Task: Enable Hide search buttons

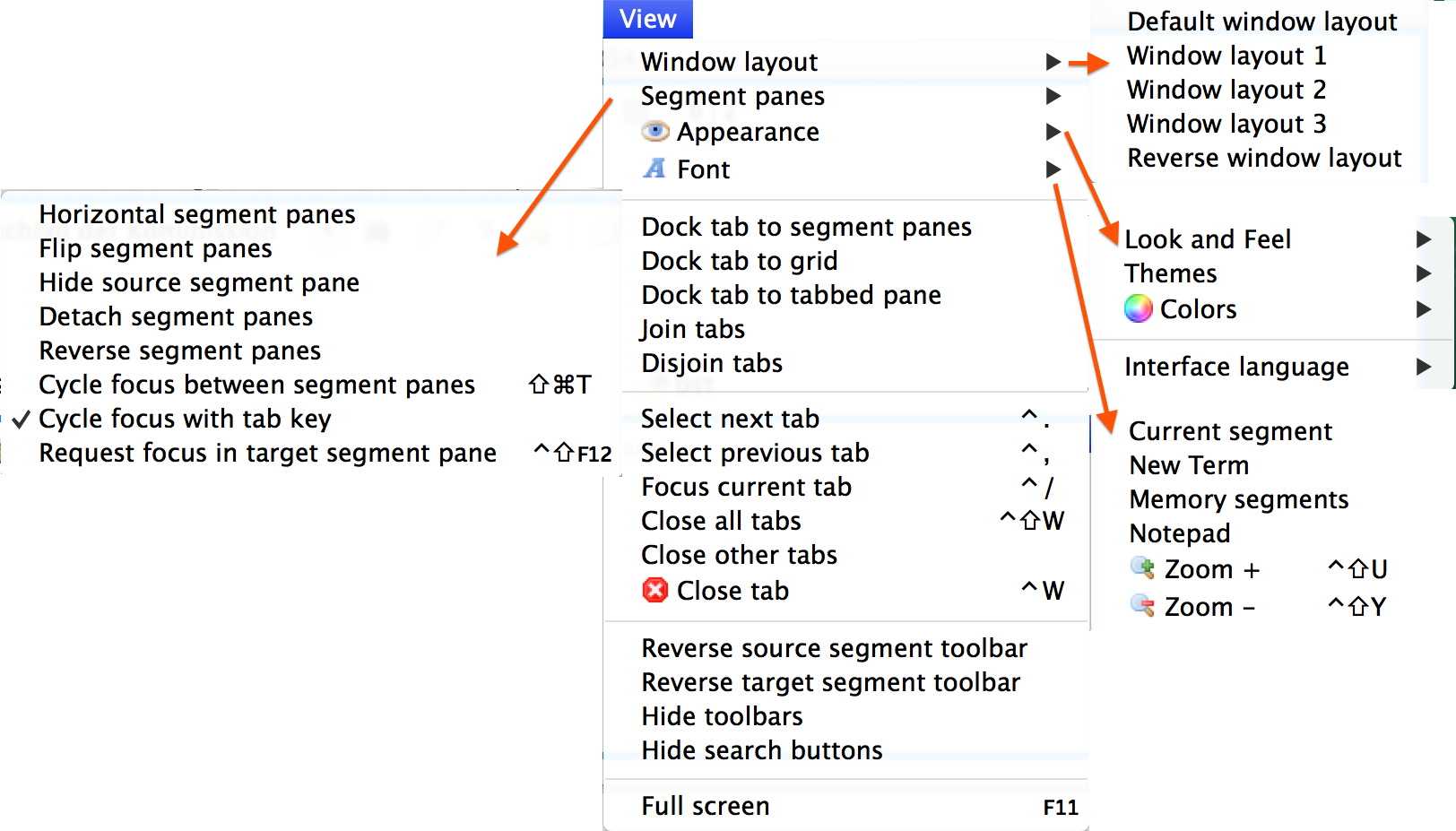Action: pyautogui.click(x=761, y=750)
